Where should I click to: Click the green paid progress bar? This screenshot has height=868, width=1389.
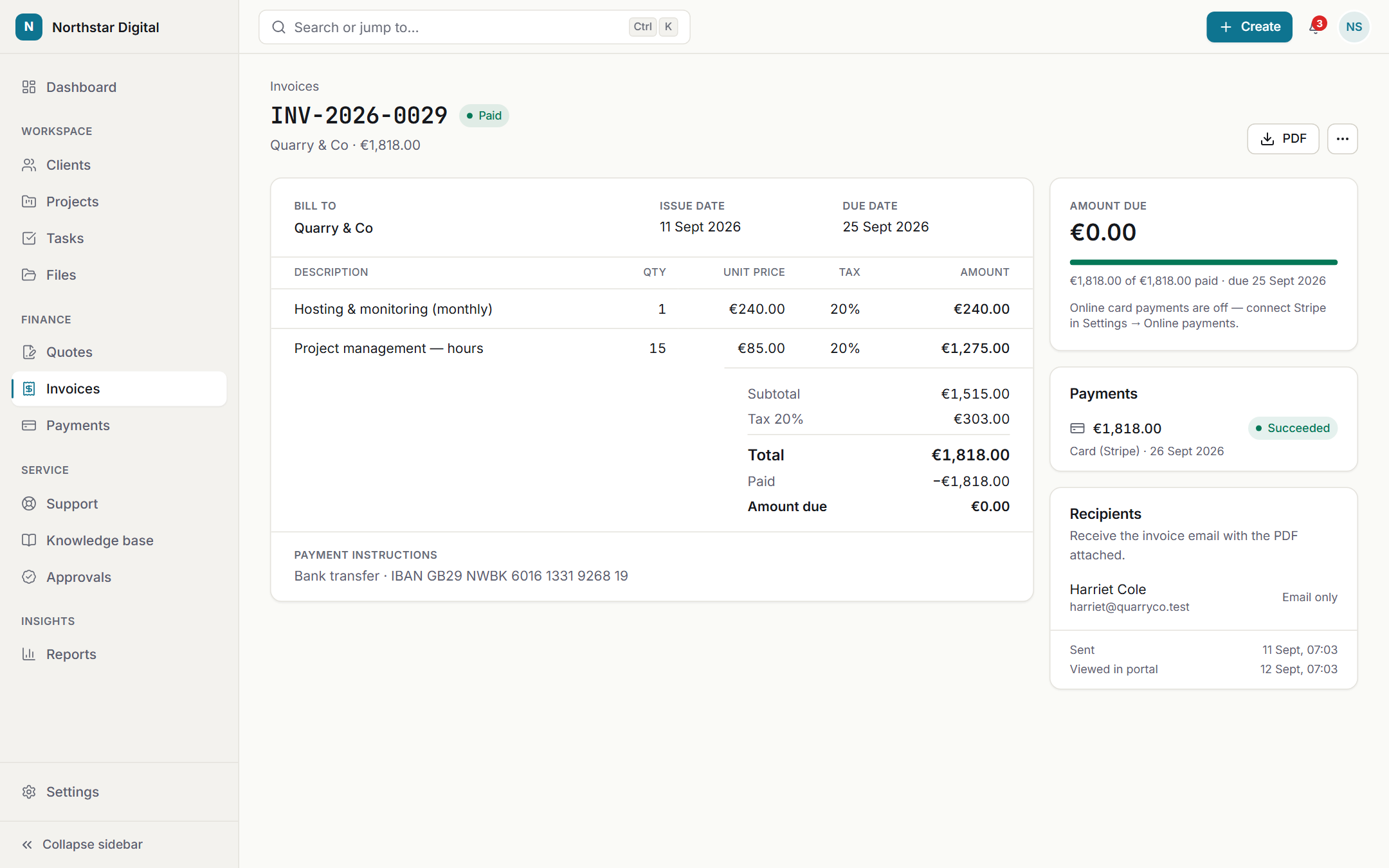click(1203, 262)
